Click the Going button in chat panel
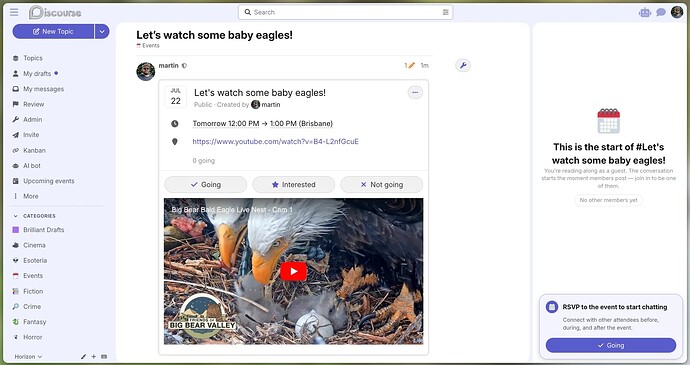This screenshot has width=690, height=365. pyautogui.click(x=611, y=345)
